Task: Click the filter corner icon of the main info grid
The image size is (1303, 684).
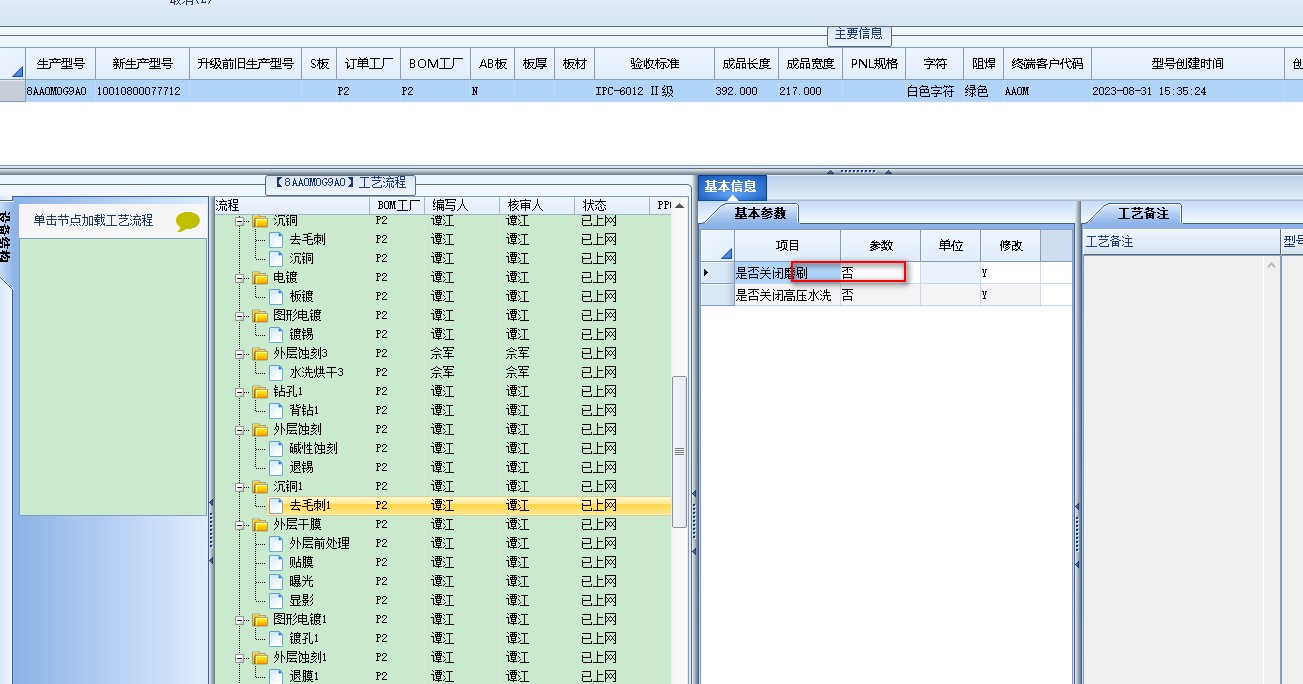Action: pyautogui.click(x=17, y=70)
